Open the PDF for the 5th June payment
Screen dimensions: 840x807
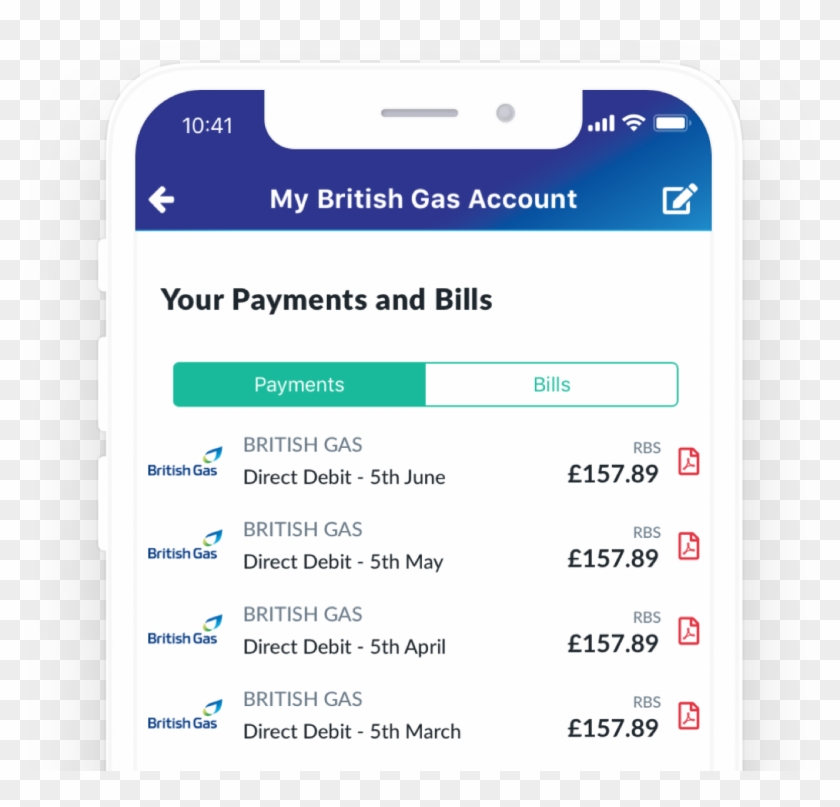(687, 461)
